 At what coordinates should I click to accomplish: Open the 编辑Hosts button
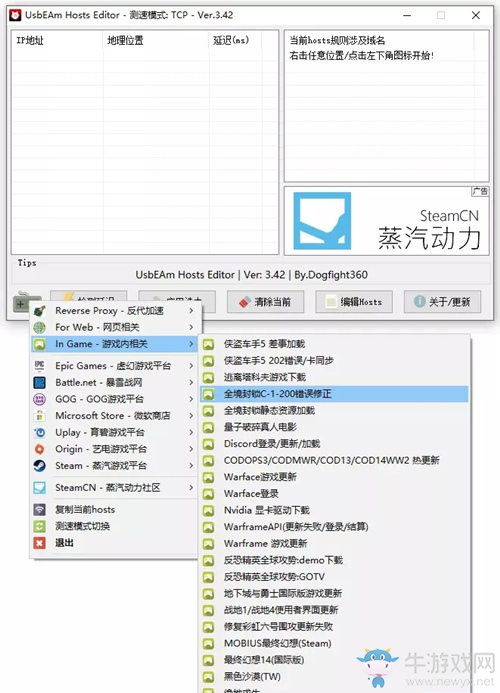pyautogui.click(x=354, y=302)
